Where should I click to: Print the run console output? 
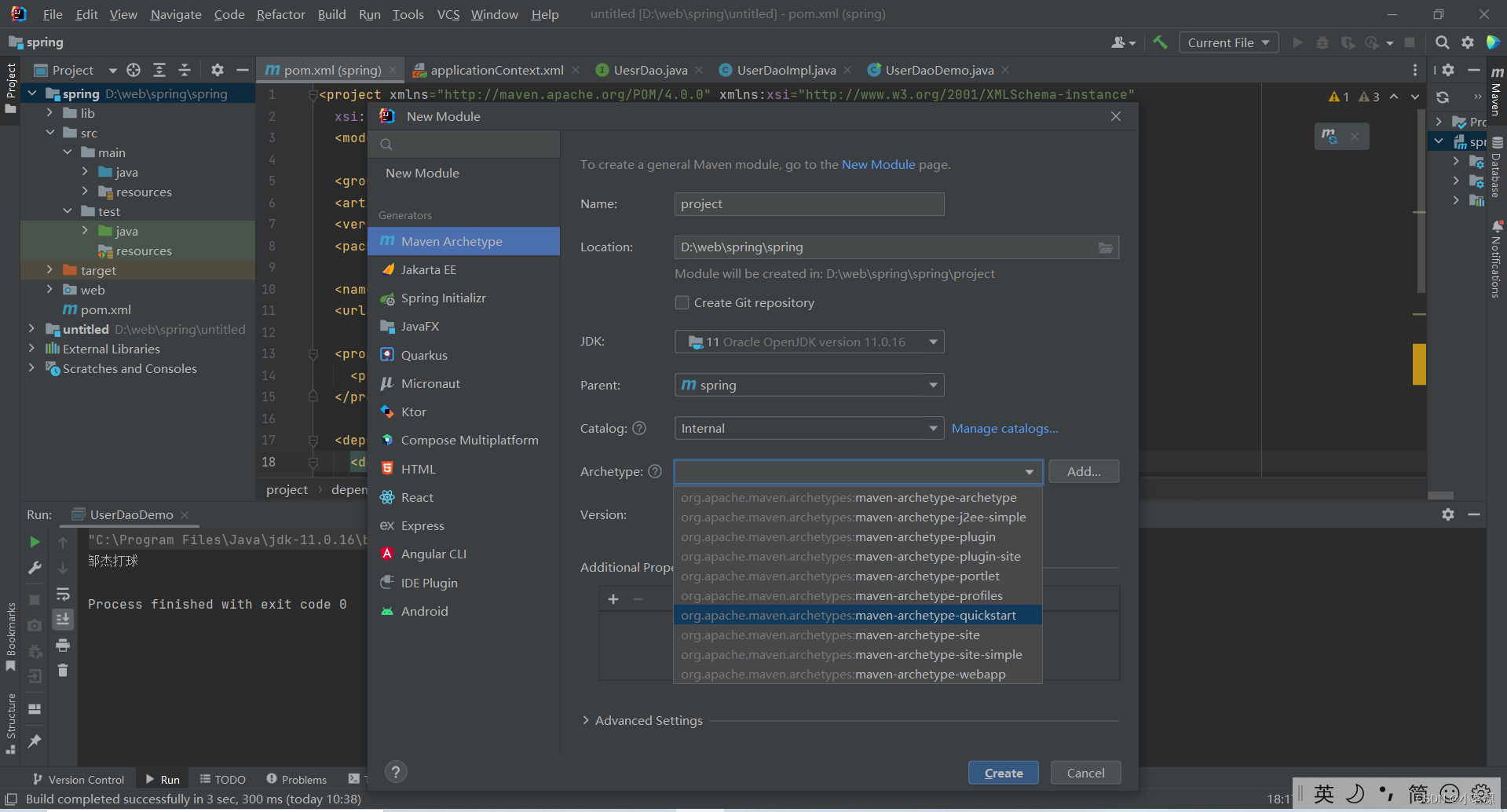coord(63,646)
